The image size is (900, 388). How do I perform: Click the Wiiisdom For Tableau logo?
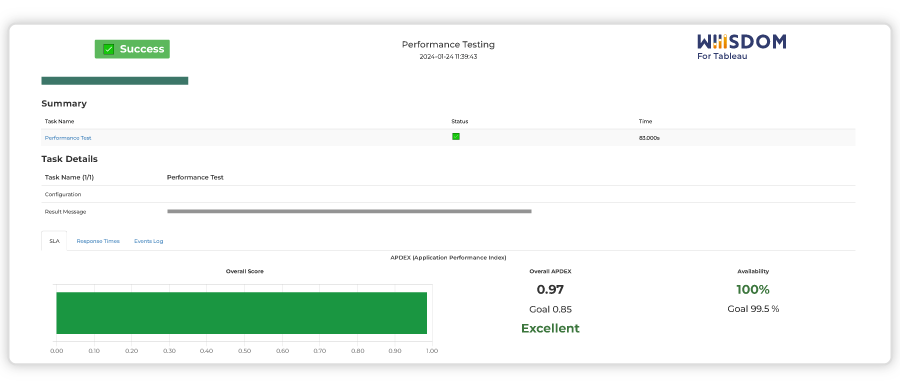pyautogui.click(x=742, y=47)
